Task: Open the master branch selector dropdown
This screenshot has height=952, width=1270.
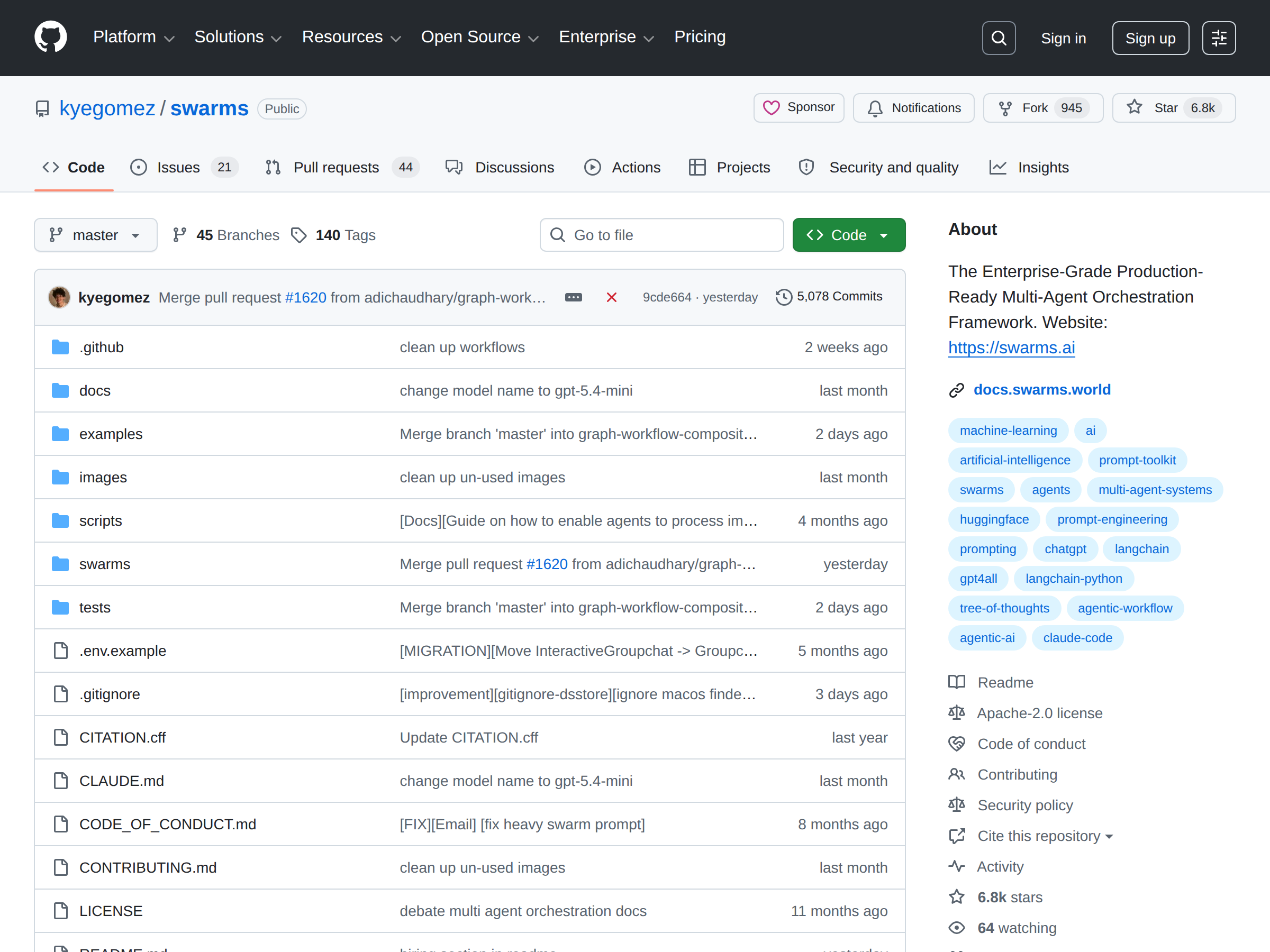Action: coord(95,235)
